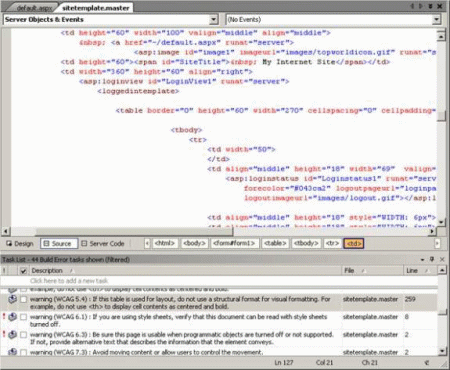450x370 pixels.
Task: Close the sitetemplate.master document
Action: click(440, 6)
